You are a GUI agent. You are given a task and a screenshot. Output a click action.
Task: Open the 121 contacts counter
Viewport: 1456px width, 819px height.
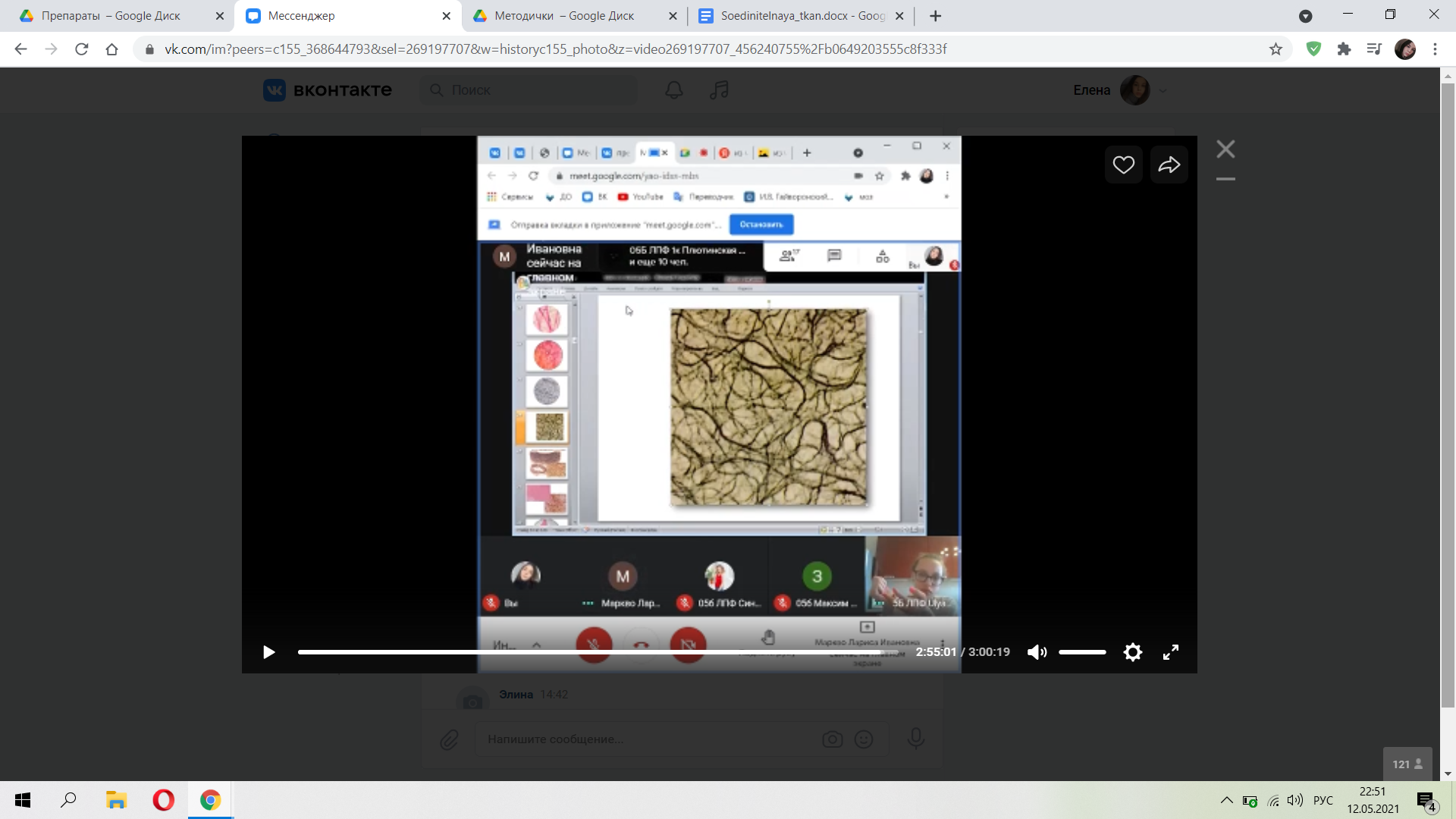pyautogui.click(x=1407, y=764)
